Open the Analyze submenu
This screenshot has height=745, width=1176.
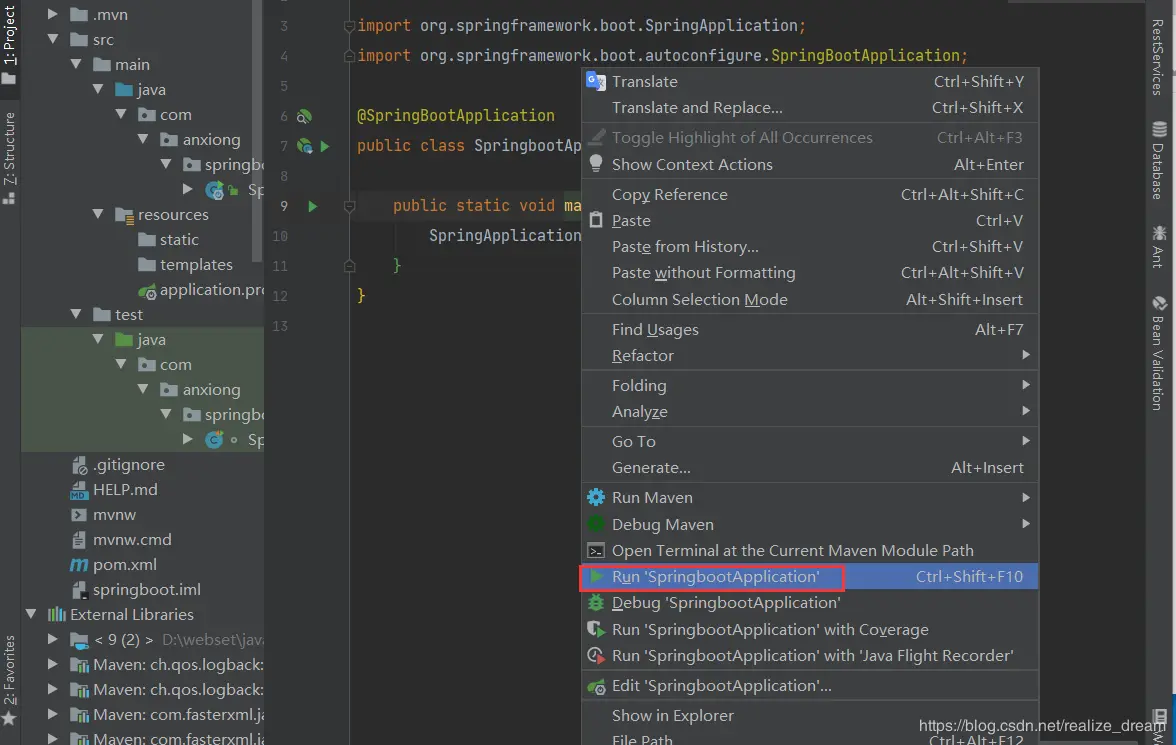(810, 411)
